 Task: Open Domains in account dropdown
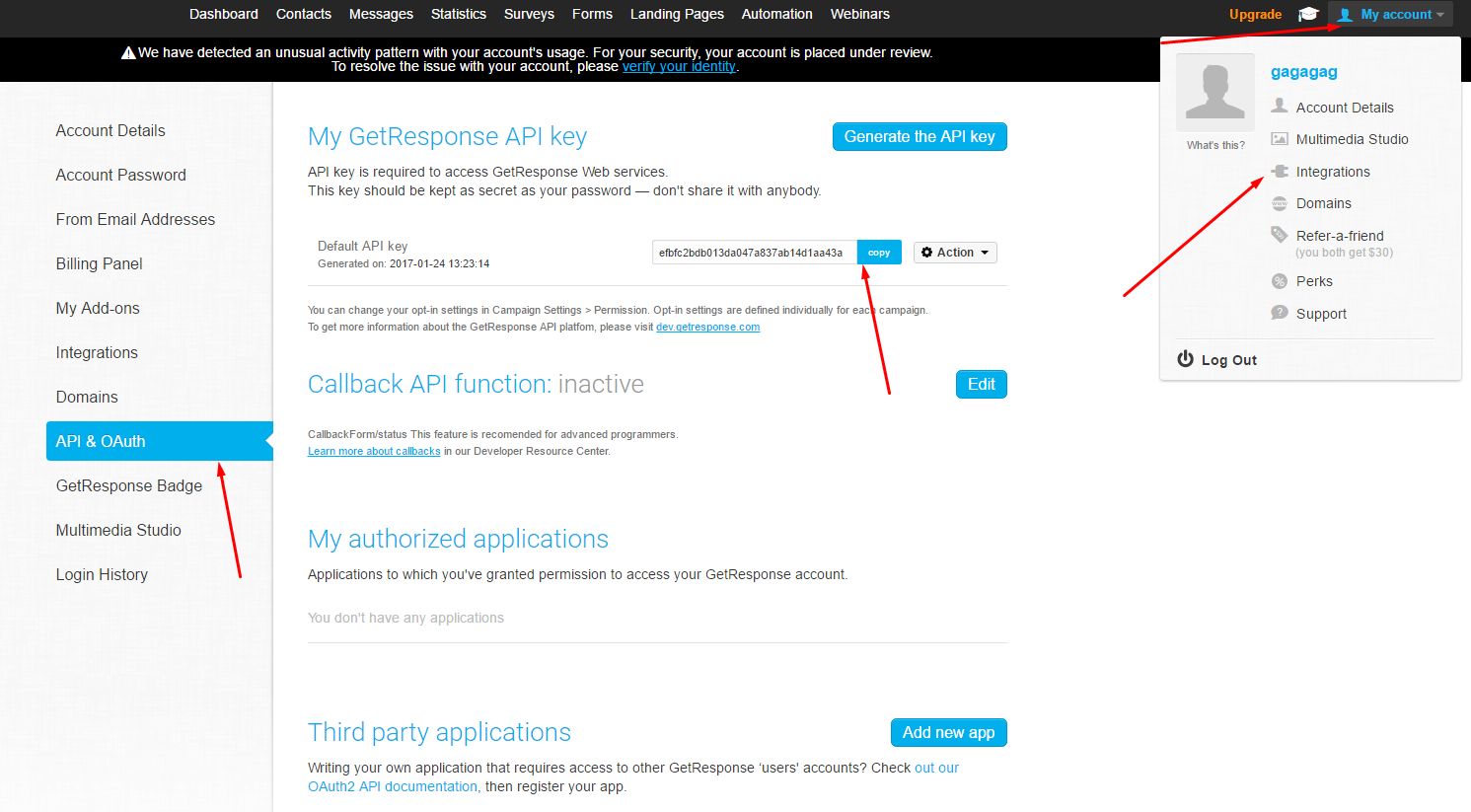[x=1324, y=203]
